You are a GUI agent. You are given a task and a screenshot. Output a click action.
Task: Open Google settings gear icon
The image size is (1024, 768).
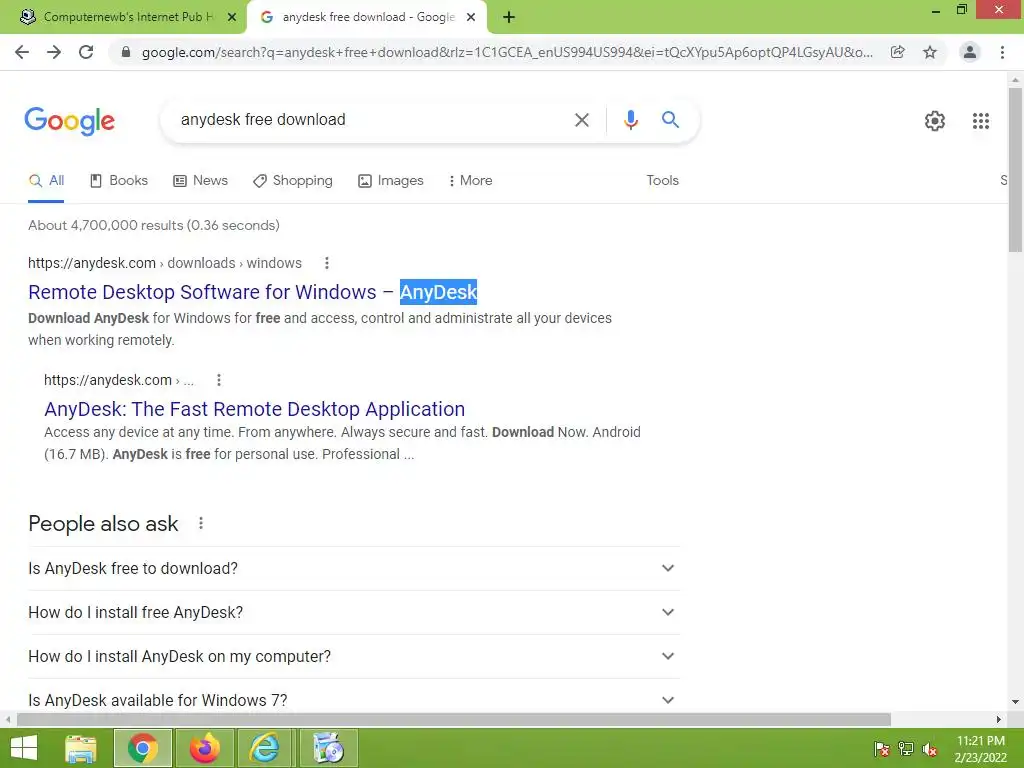(935, 121)
